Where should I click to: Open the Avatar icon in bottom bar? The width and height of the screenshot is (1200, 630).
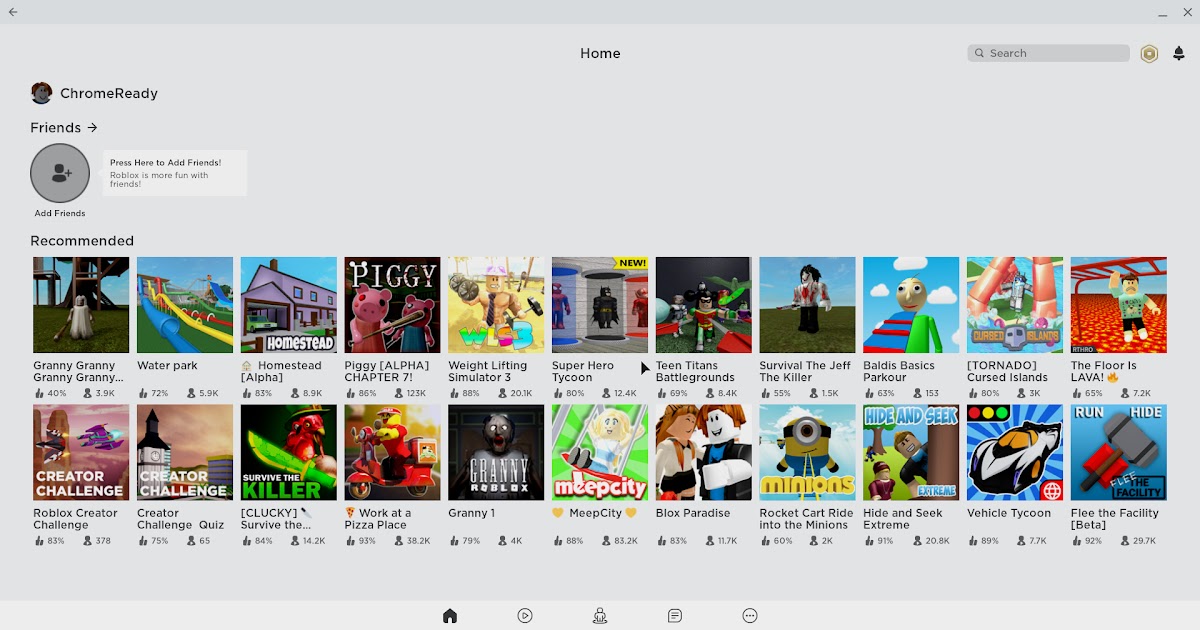tap(600, 616)
